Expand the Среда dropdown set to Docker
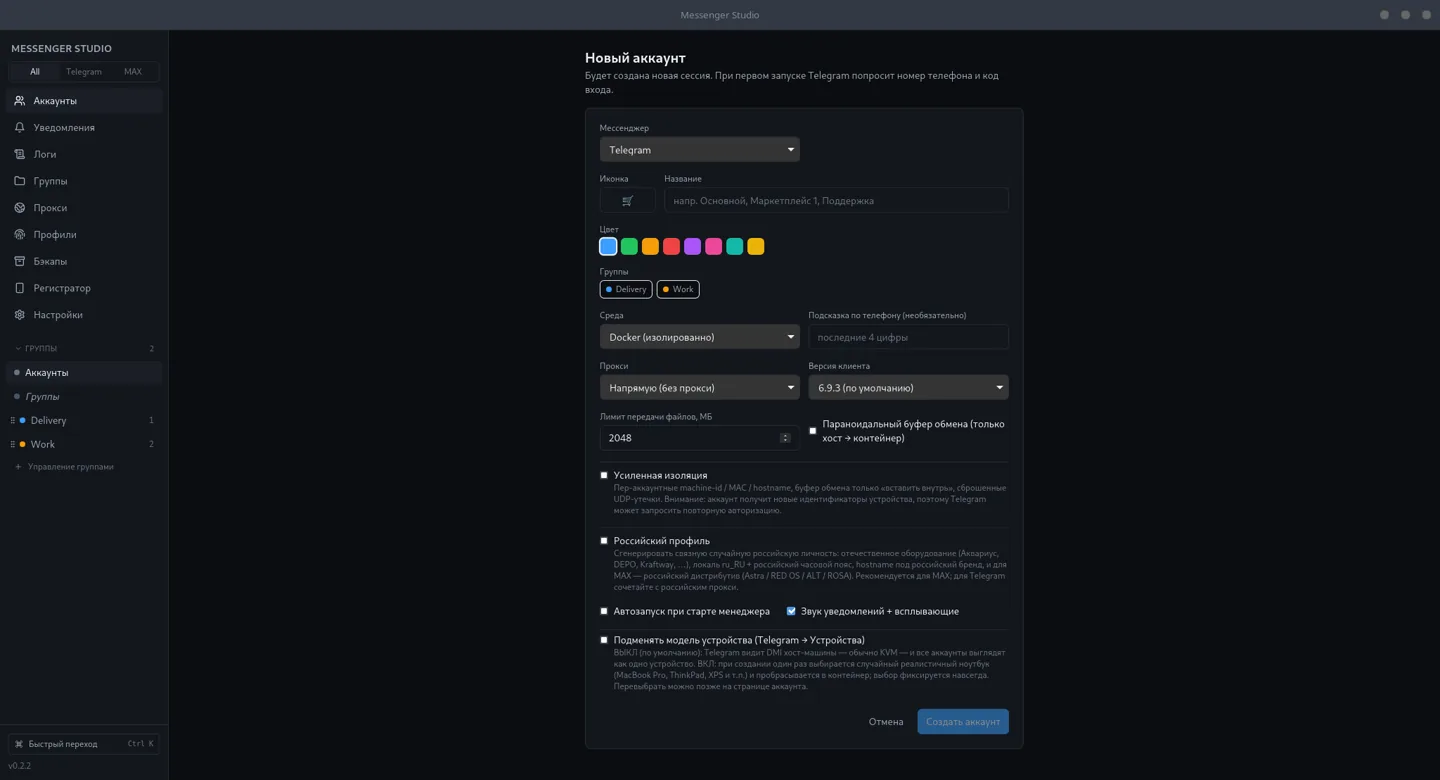Image resolution: width=1440 pixels, height=780 pixels. 699,337
